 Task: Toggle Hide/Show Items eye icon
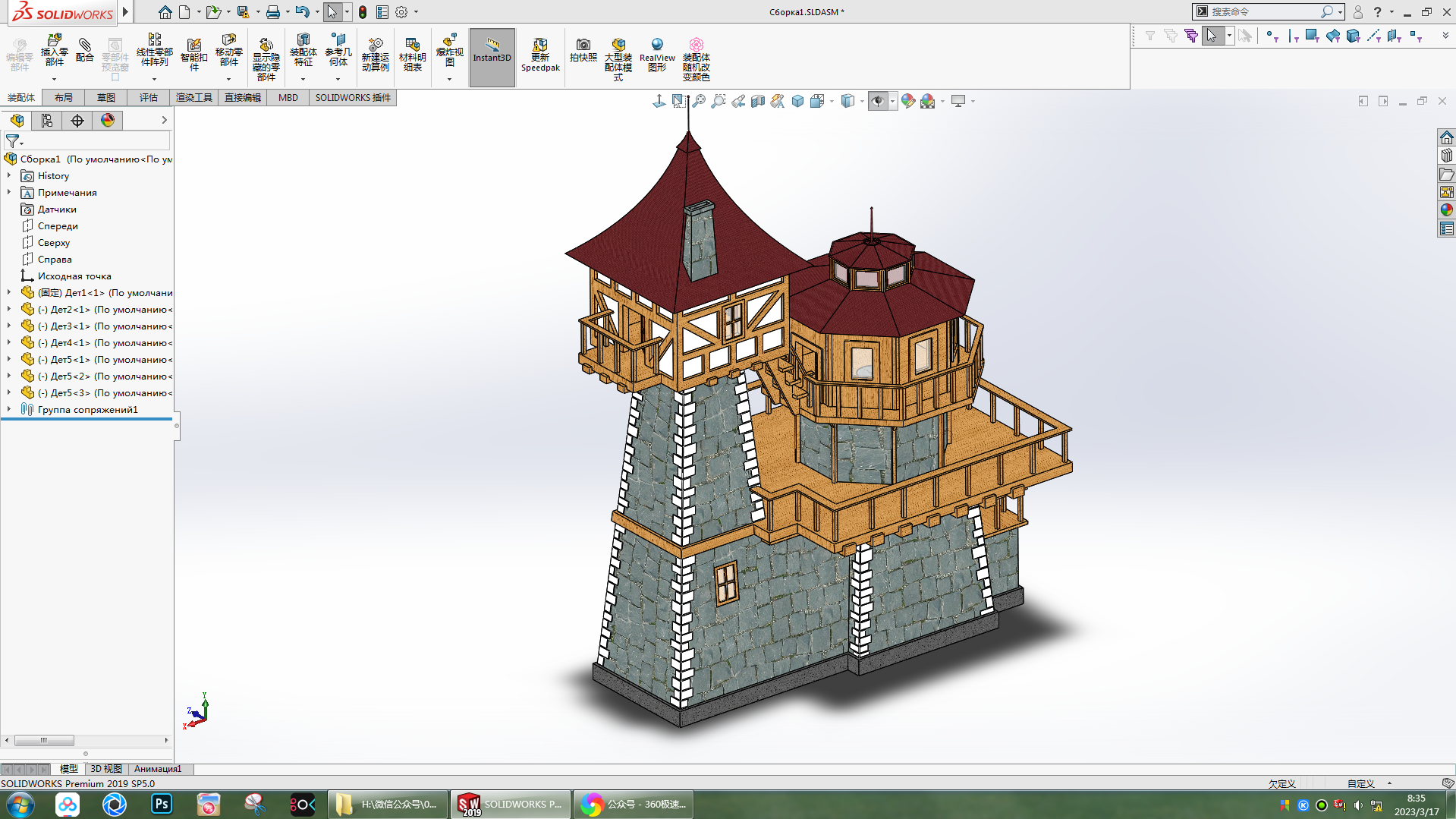point(878,101)
